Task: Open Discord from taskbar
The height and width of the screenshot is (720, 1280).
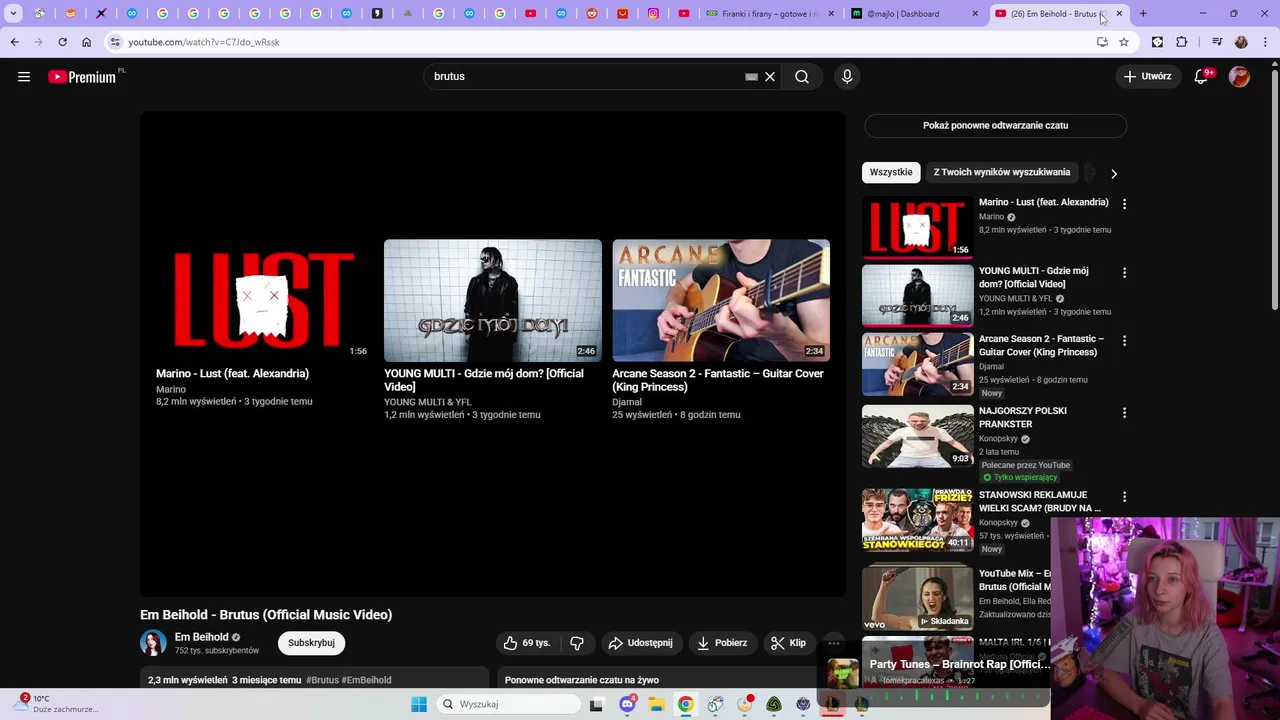Action: (x=627, y=704)
